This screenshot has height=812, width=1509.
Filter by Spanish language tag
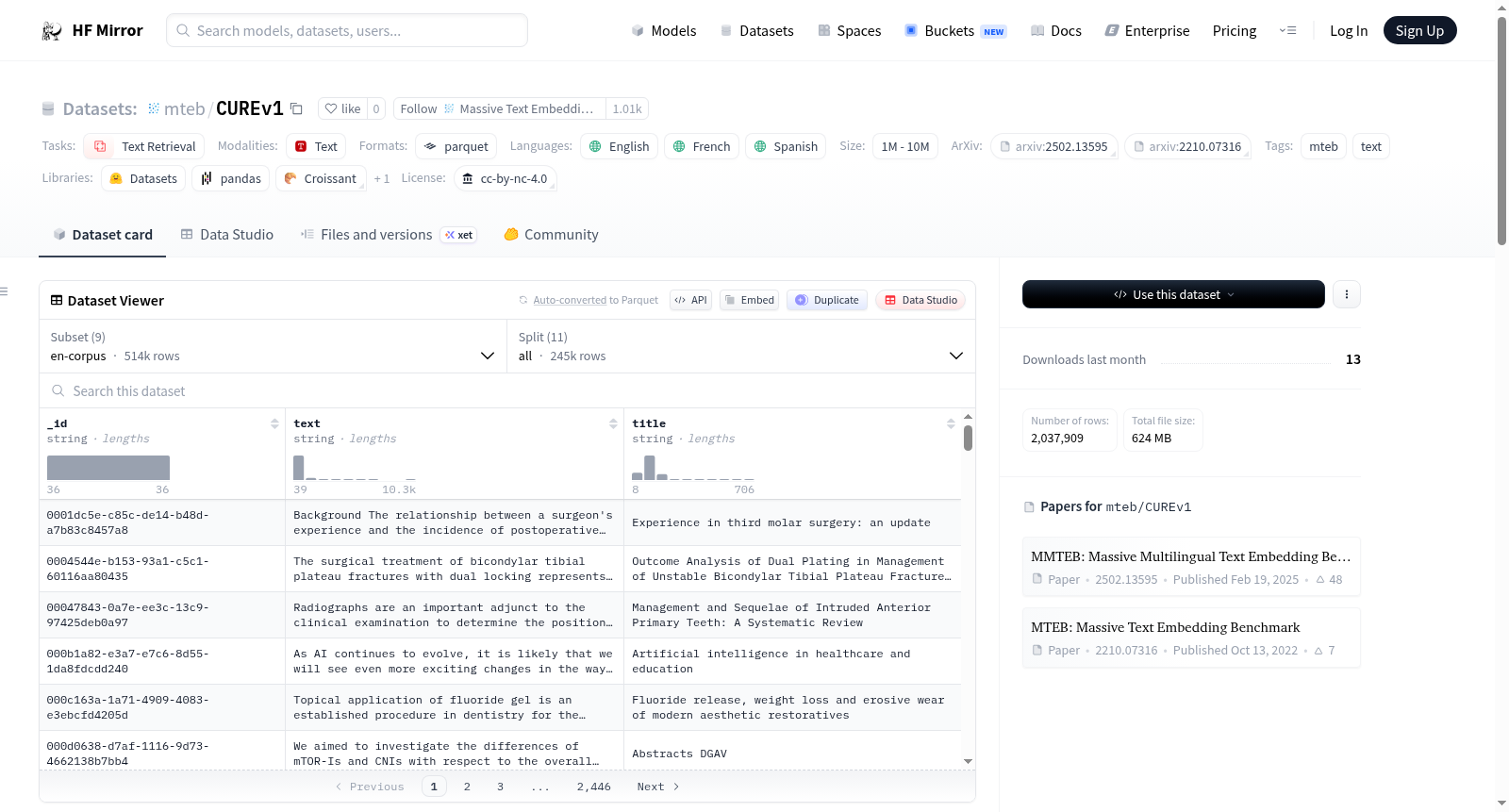pos(786,146)
